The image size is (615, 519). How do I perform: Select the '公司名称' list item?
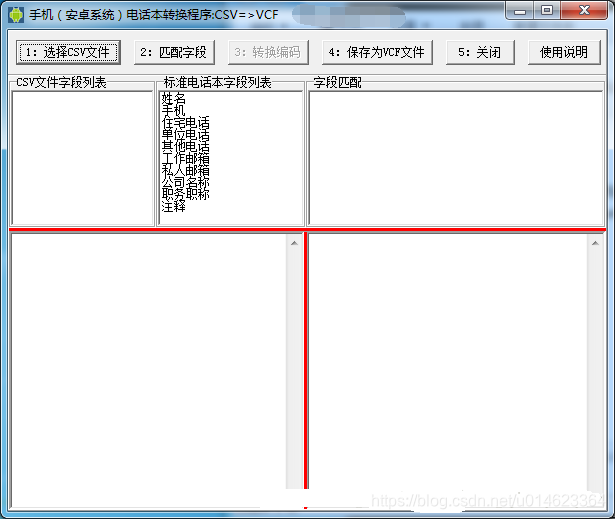point(185,182)
